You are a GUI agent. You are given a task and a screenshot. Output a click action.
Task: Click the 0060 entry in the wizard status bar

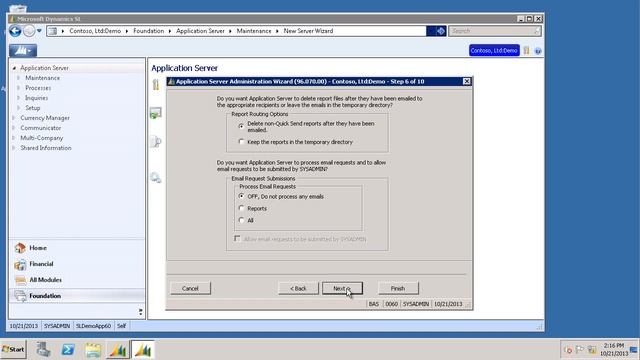(x=391, y=304)
